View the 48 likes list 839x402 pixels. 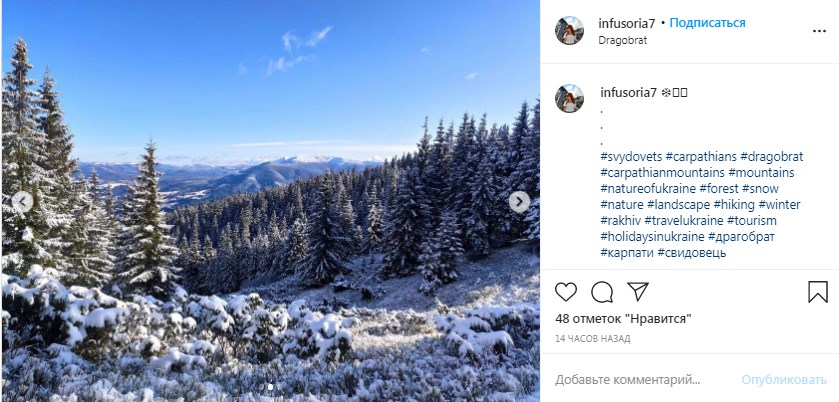point(623,319)
